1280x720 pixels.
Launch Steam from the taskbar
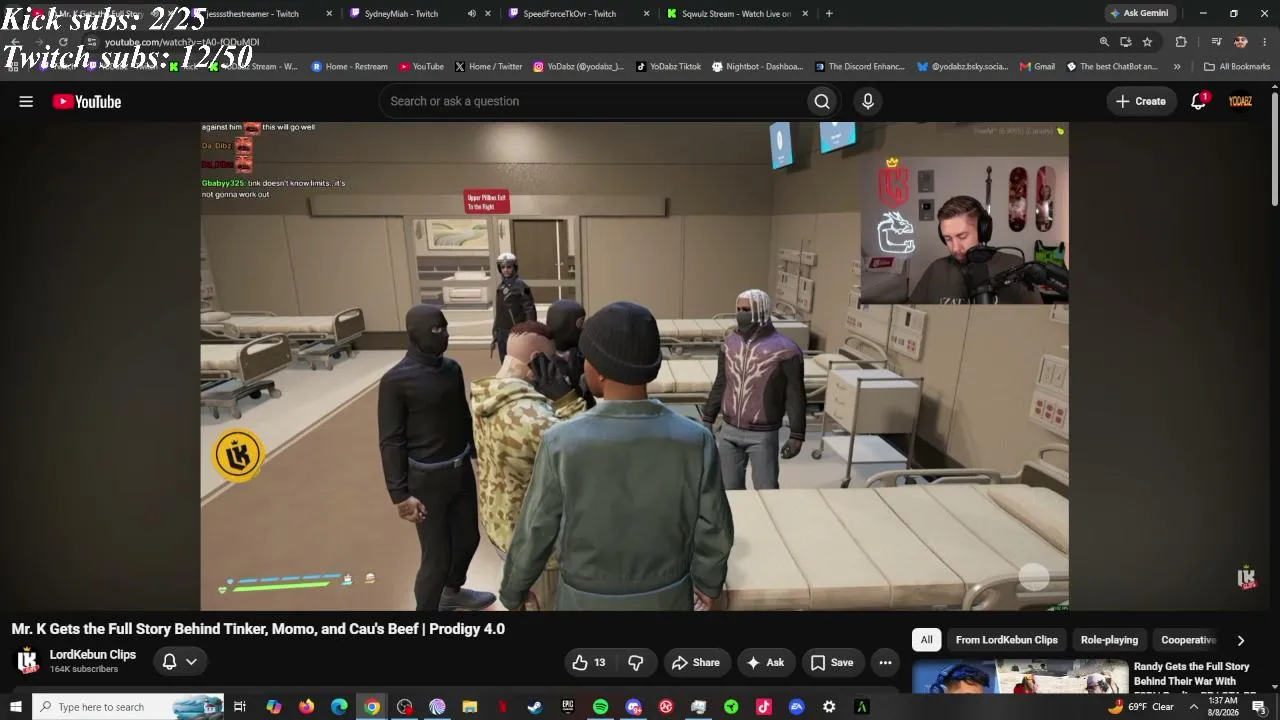(535, 707)
